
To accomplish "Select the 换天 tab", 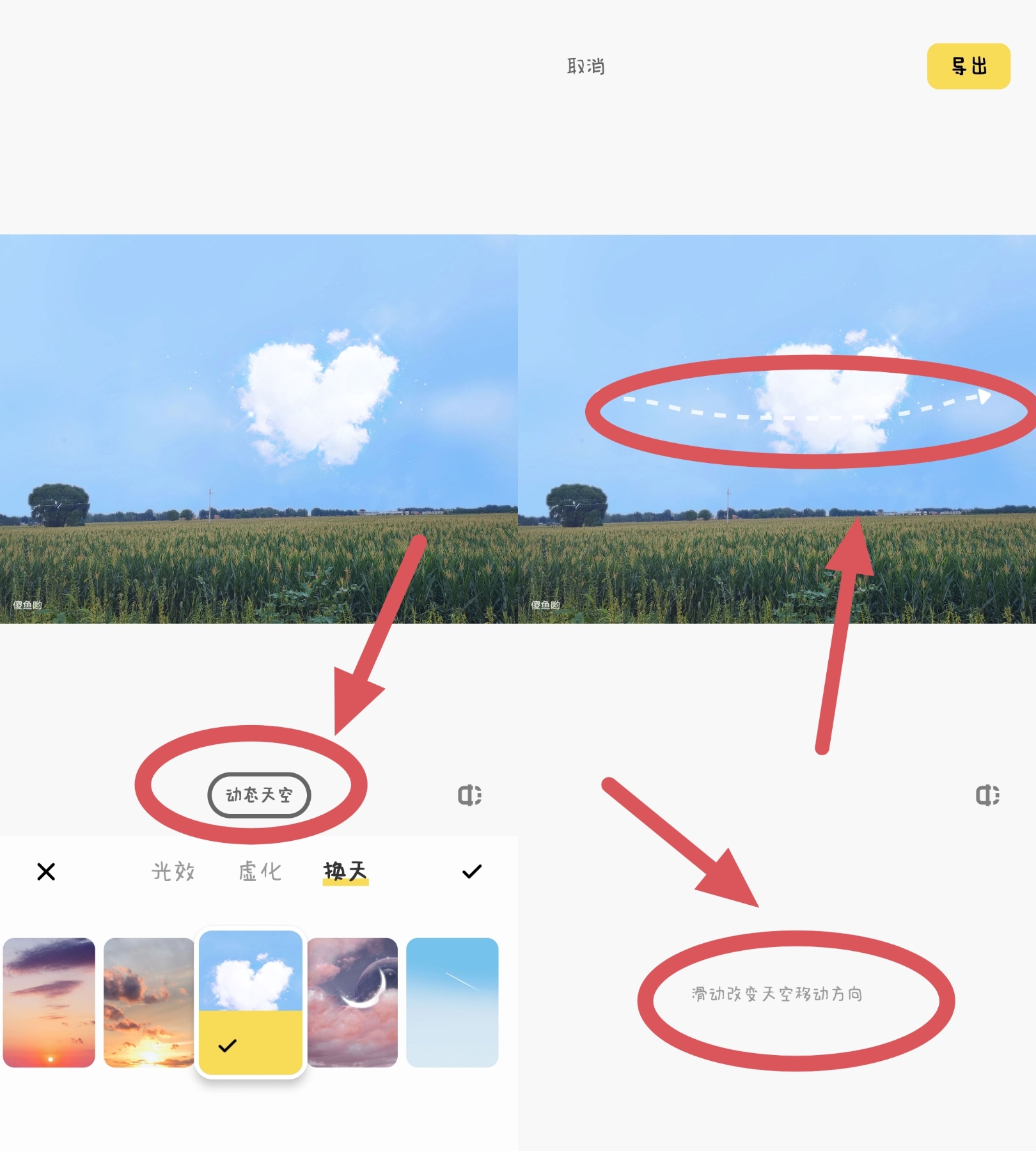I will coord(345,872).
